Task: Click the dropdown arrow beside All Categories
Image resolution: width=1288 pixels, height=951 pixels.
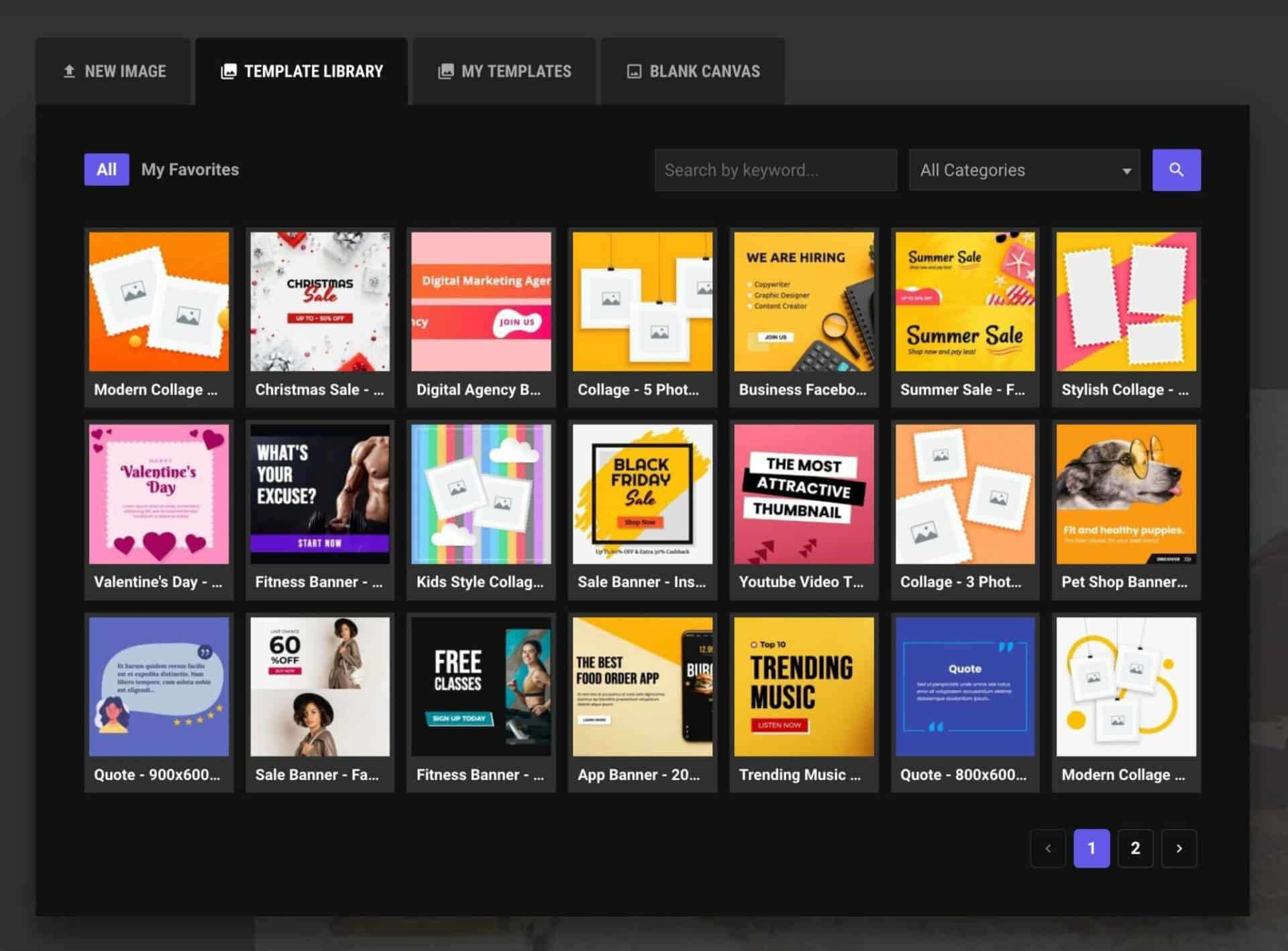Action: pos(1126,171)
